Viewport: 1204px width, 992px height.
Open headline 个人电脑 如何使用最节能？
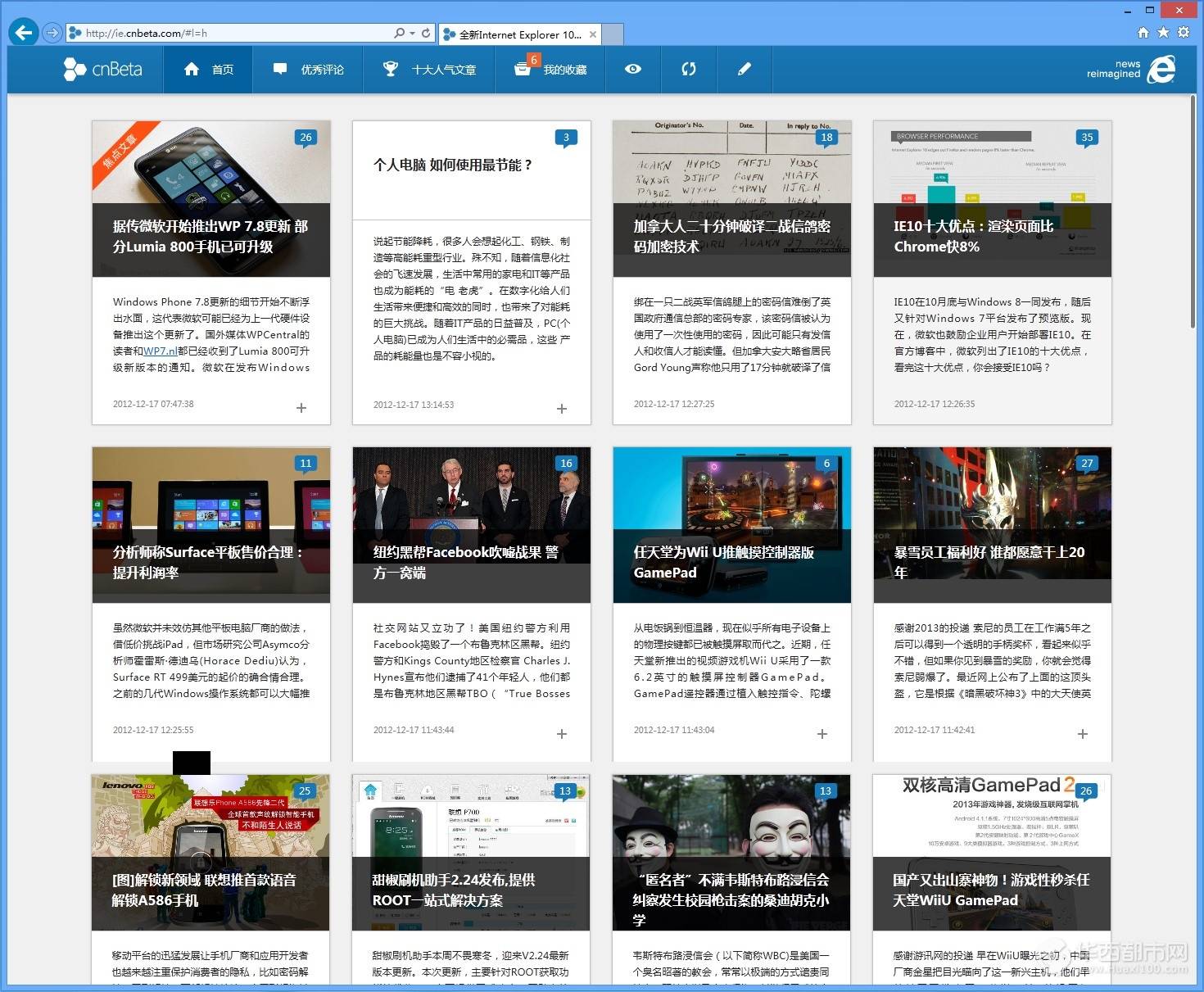coord(454,165)
